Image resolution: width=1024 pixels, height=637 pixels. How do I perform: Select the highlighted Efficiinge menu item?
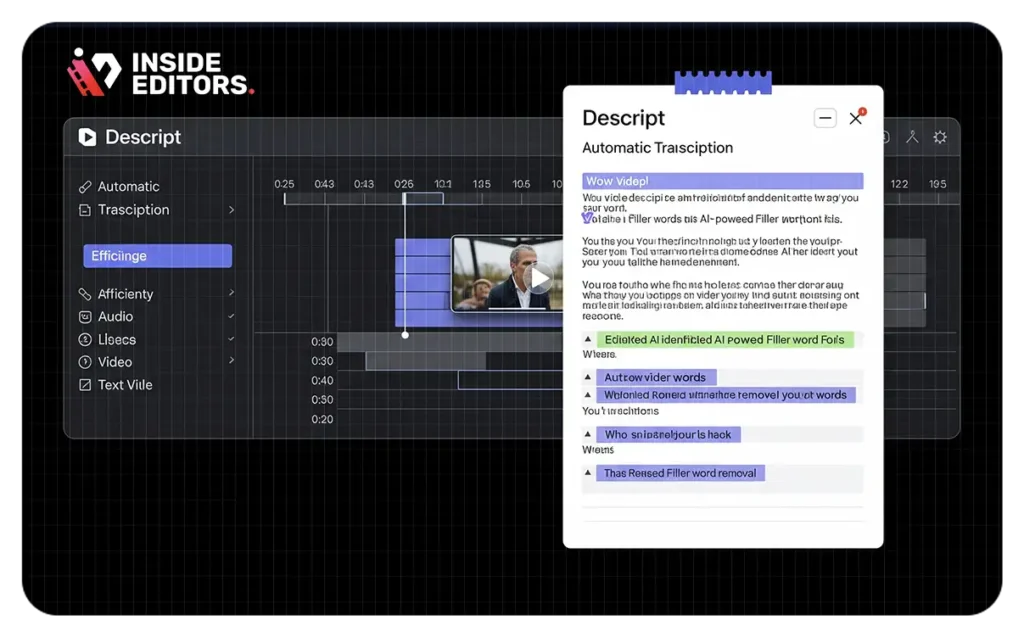157,256
